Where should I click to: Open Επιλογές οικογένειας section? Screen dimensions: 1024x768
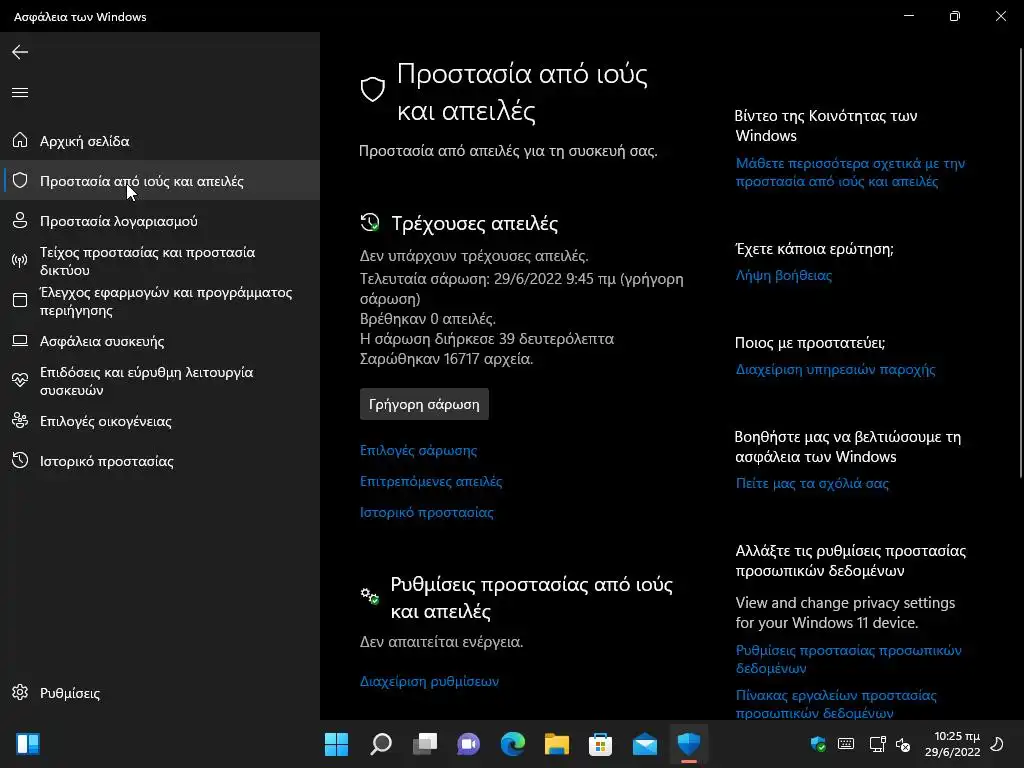pos(160,421)
